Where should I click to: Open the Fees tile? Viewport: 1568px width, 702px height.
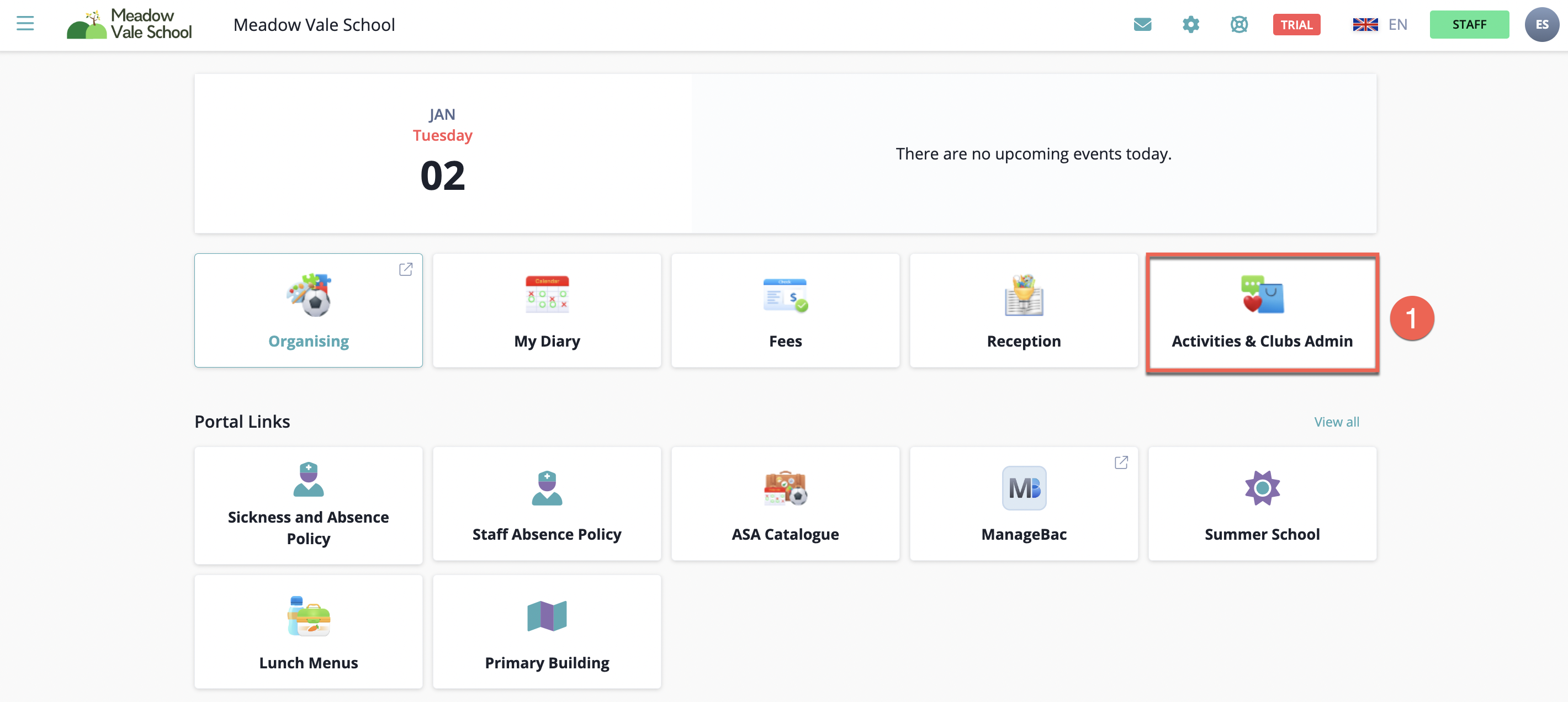click(x=785, y=310)
